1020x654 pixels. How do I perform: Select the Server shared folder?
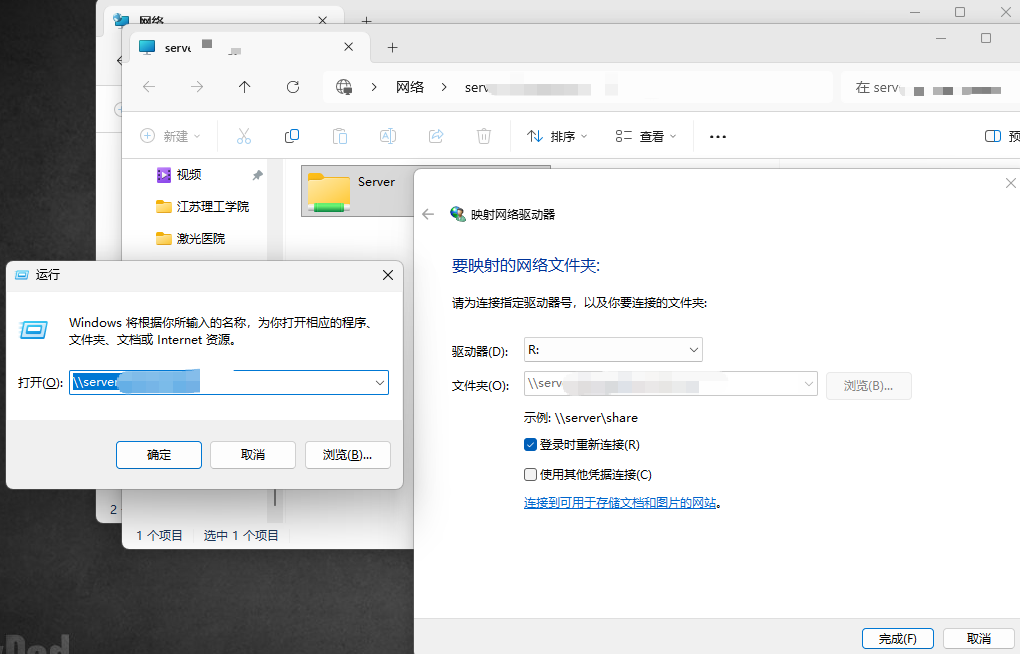(356, 191)
